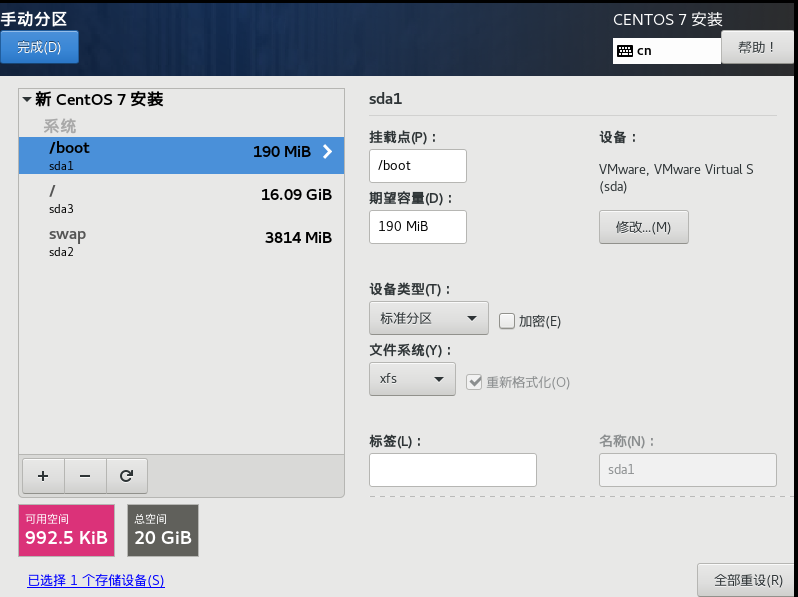Click the 16.09 GiB size value
Image resolution: width=798 pixels, height=597 pixels.
pyautogui.click(x=296, y=194)
